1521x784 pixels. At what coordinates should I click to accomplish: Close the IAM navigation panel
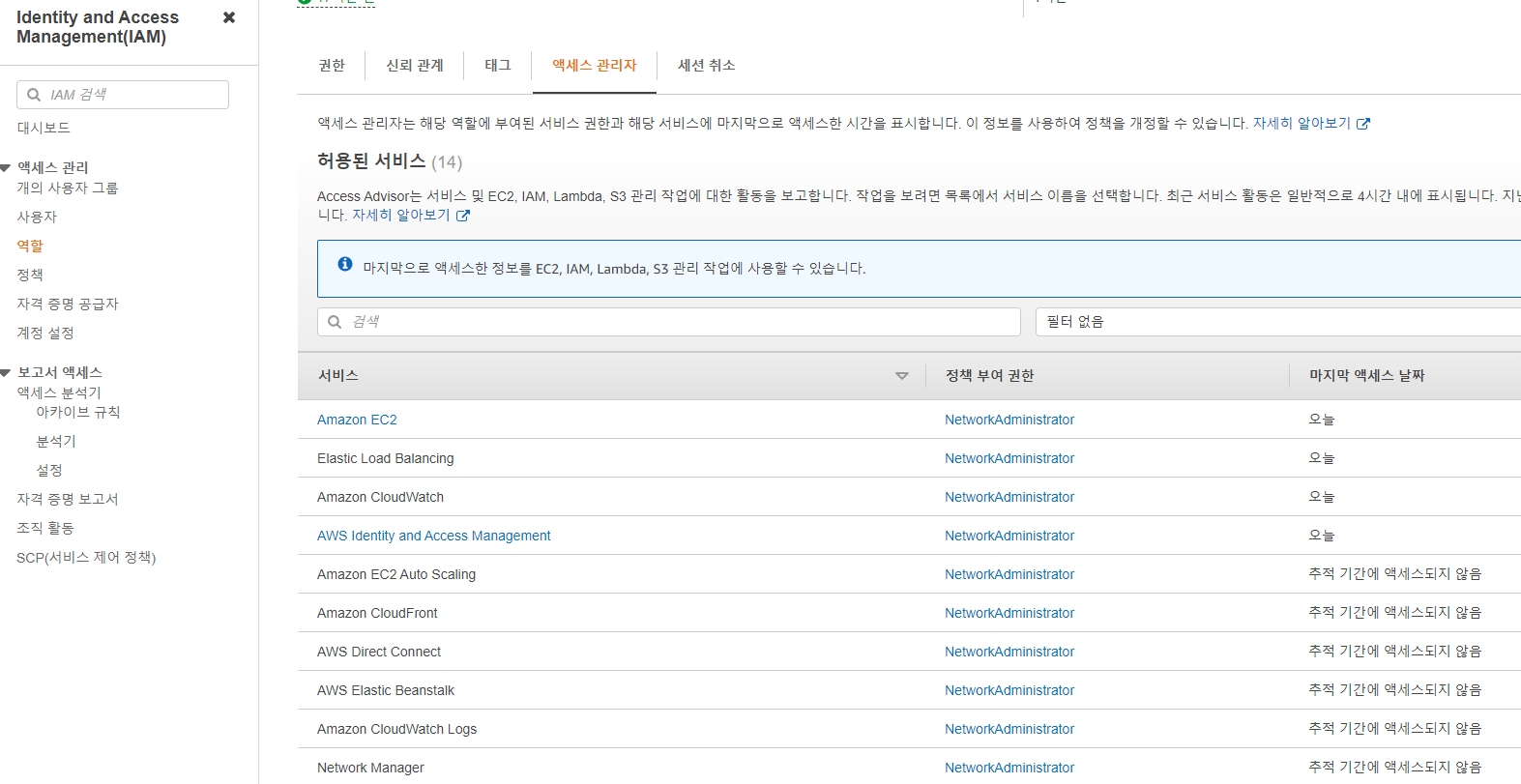[x=229, y=17]
